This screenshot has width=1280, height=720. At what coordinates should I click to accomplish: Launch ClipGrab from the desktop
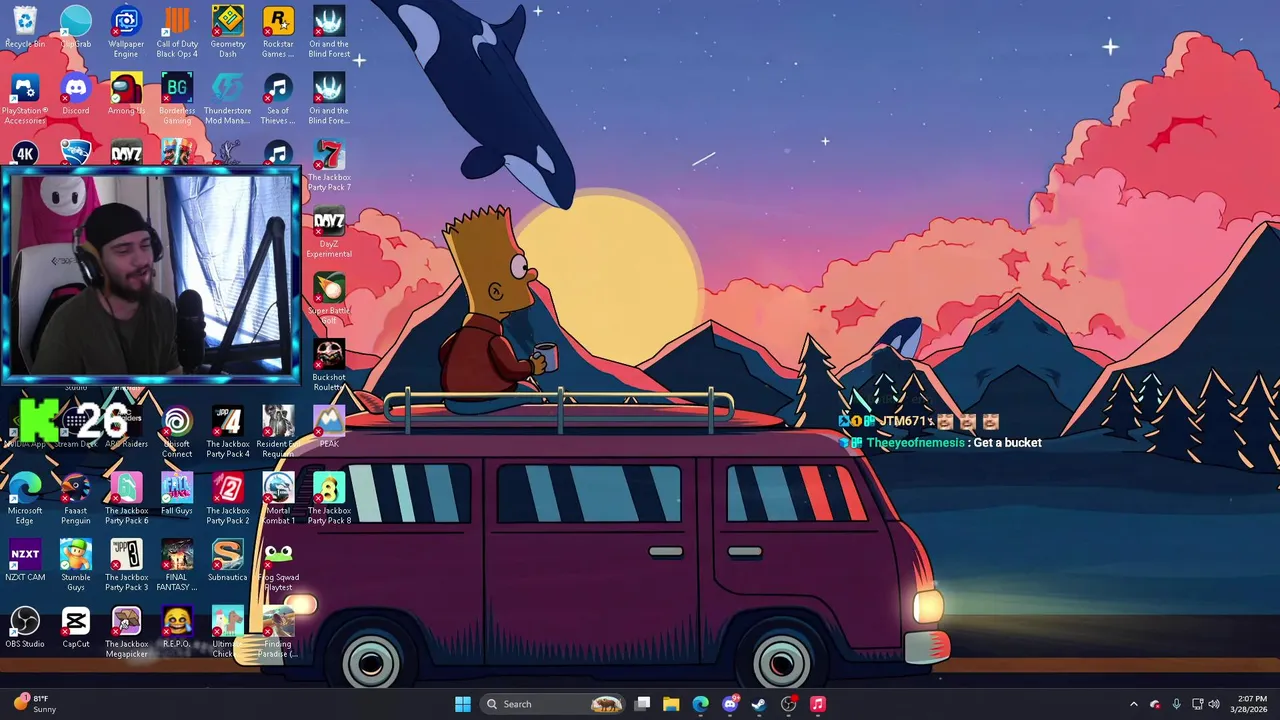point(76,28)
